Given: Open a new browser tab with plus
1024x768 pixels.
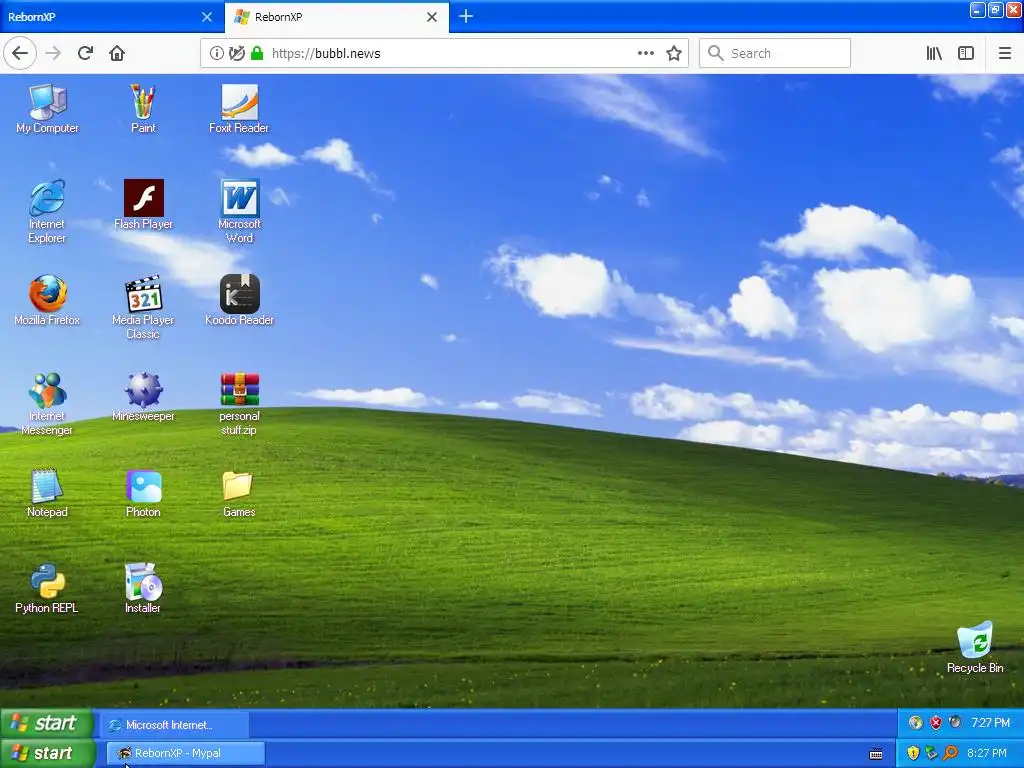Looking at the screenshot, I should click(466, 16).
